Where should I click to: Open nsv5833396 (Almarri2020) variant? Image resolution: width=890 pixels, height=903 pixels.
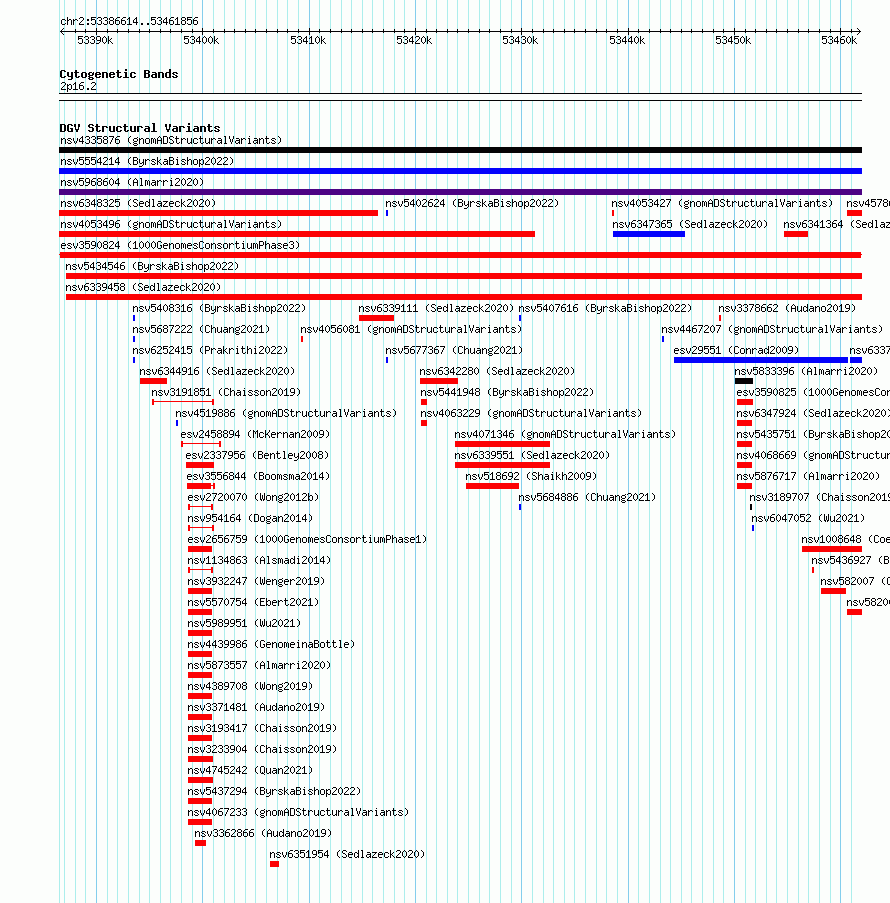[806, 371]
